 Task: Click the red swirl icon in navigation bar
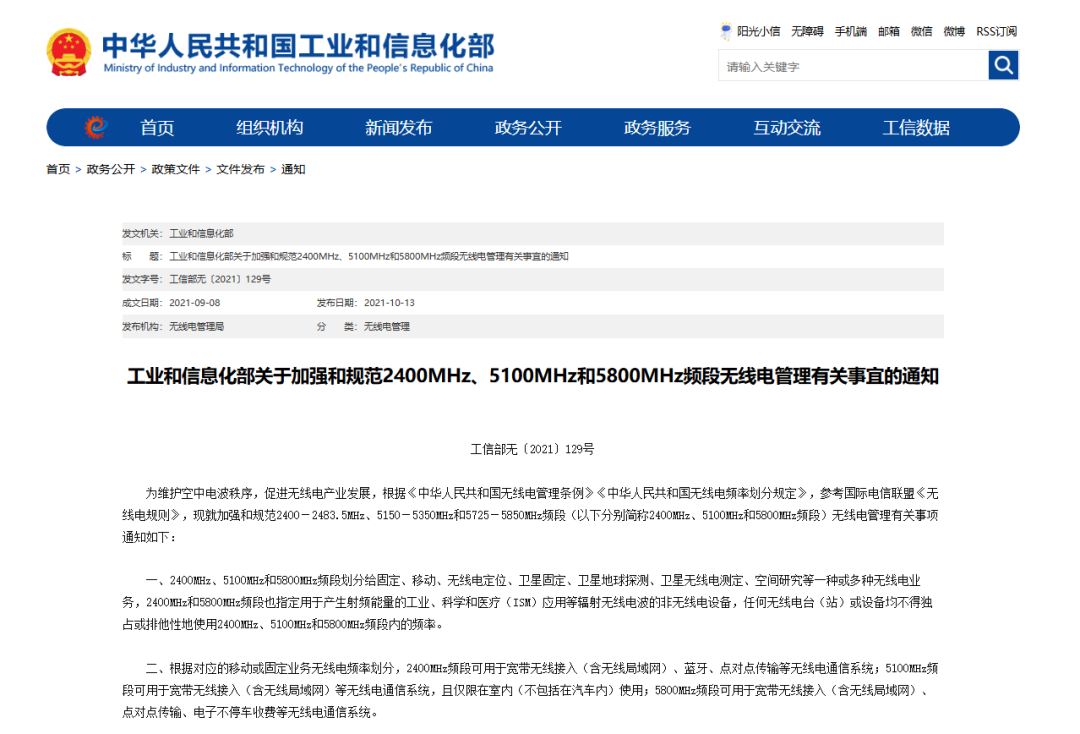tap(95, 128)
